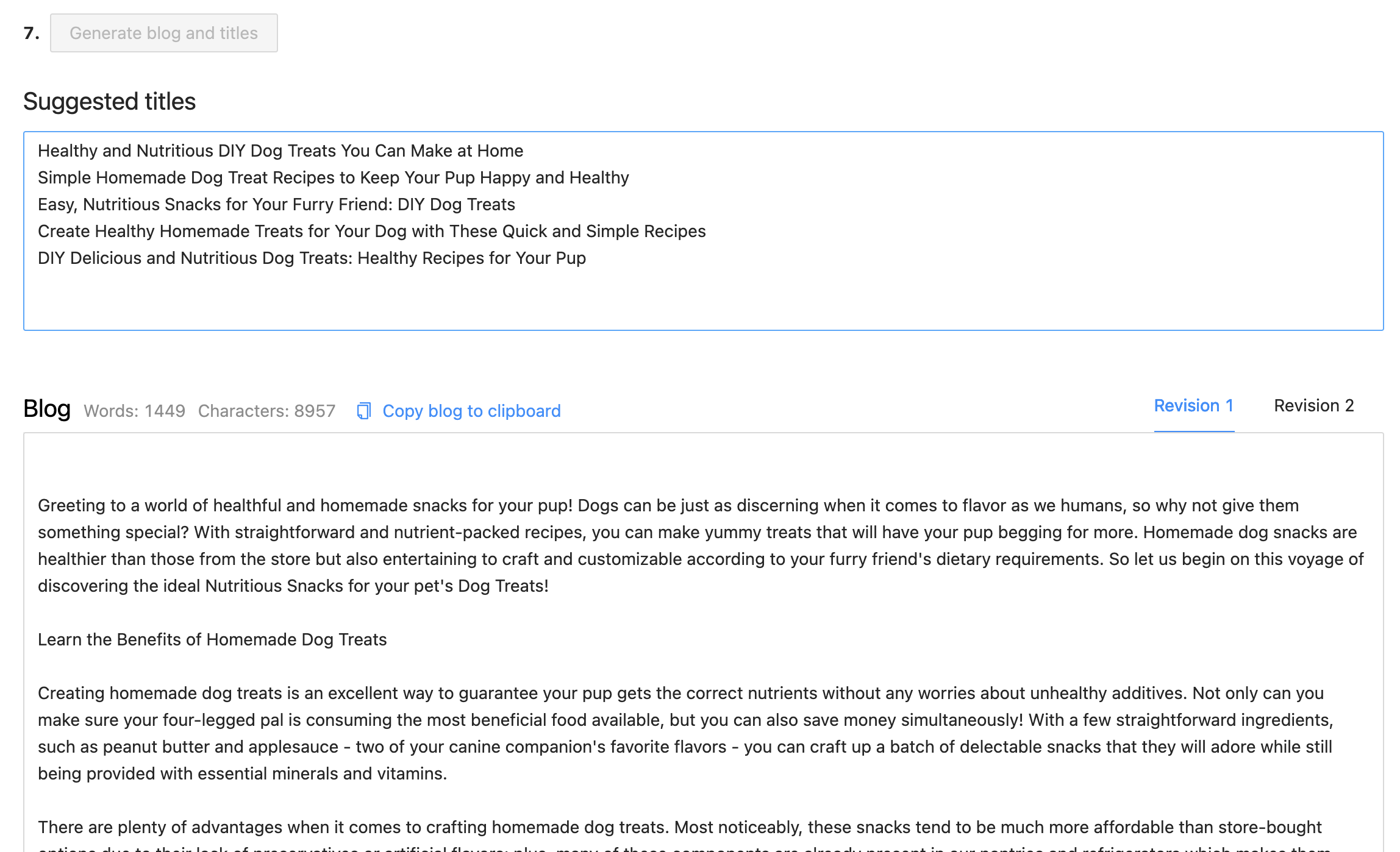Click the 'Easy, Nutritious Snacks' title line

click(x=276, y=204)
